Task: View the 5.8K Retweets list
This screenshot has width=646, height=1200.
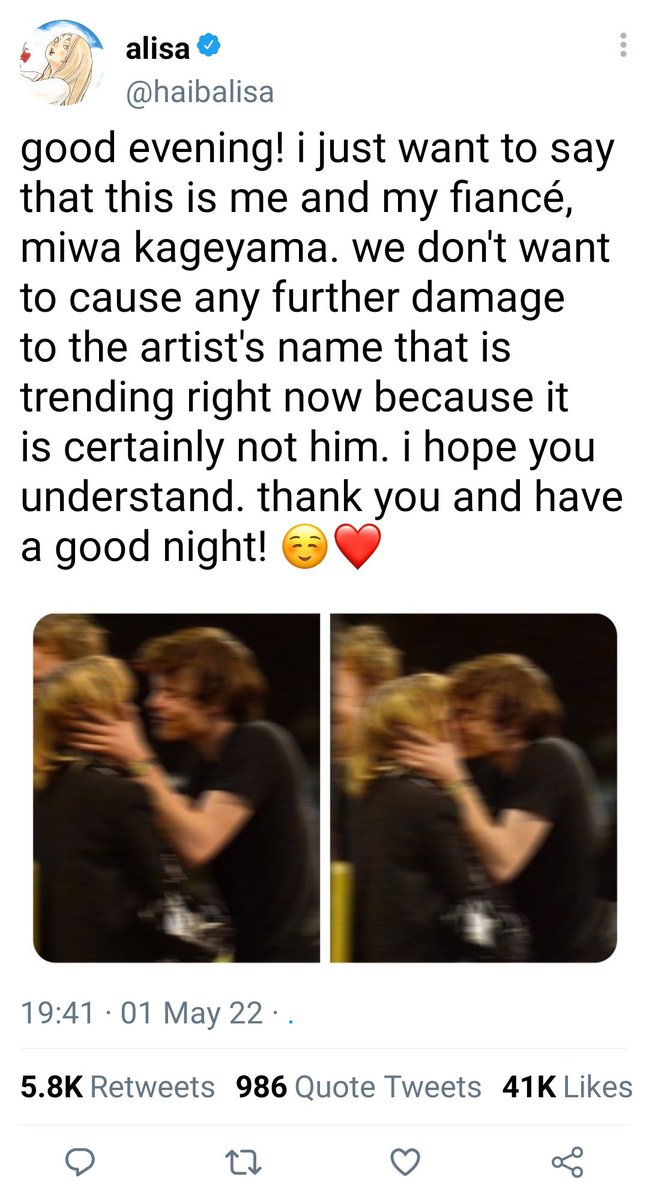Action: coord(118,1086)
